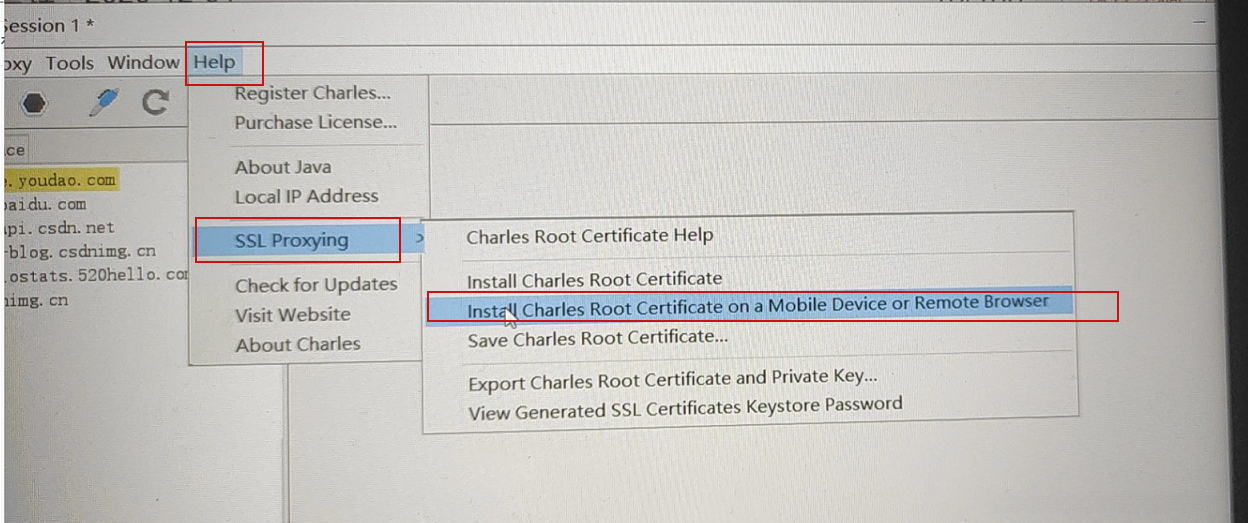Screen dimensions: 1248x523
Task: Choose Purchase License... menu entry
Action: click(315, 122)
